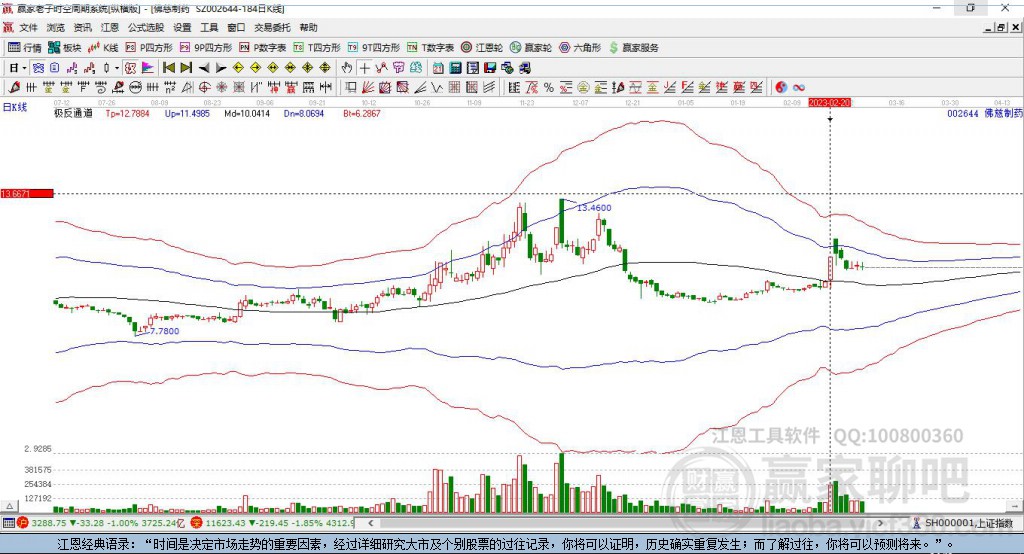Jump to first bar icon
This screenshot has height=554, width=1024.
[168, 68]
